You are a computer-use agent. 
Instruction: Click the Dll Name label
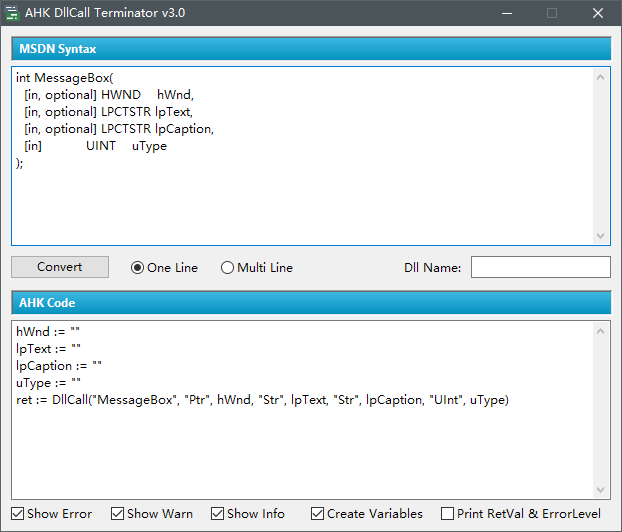(x=432, y=268)
